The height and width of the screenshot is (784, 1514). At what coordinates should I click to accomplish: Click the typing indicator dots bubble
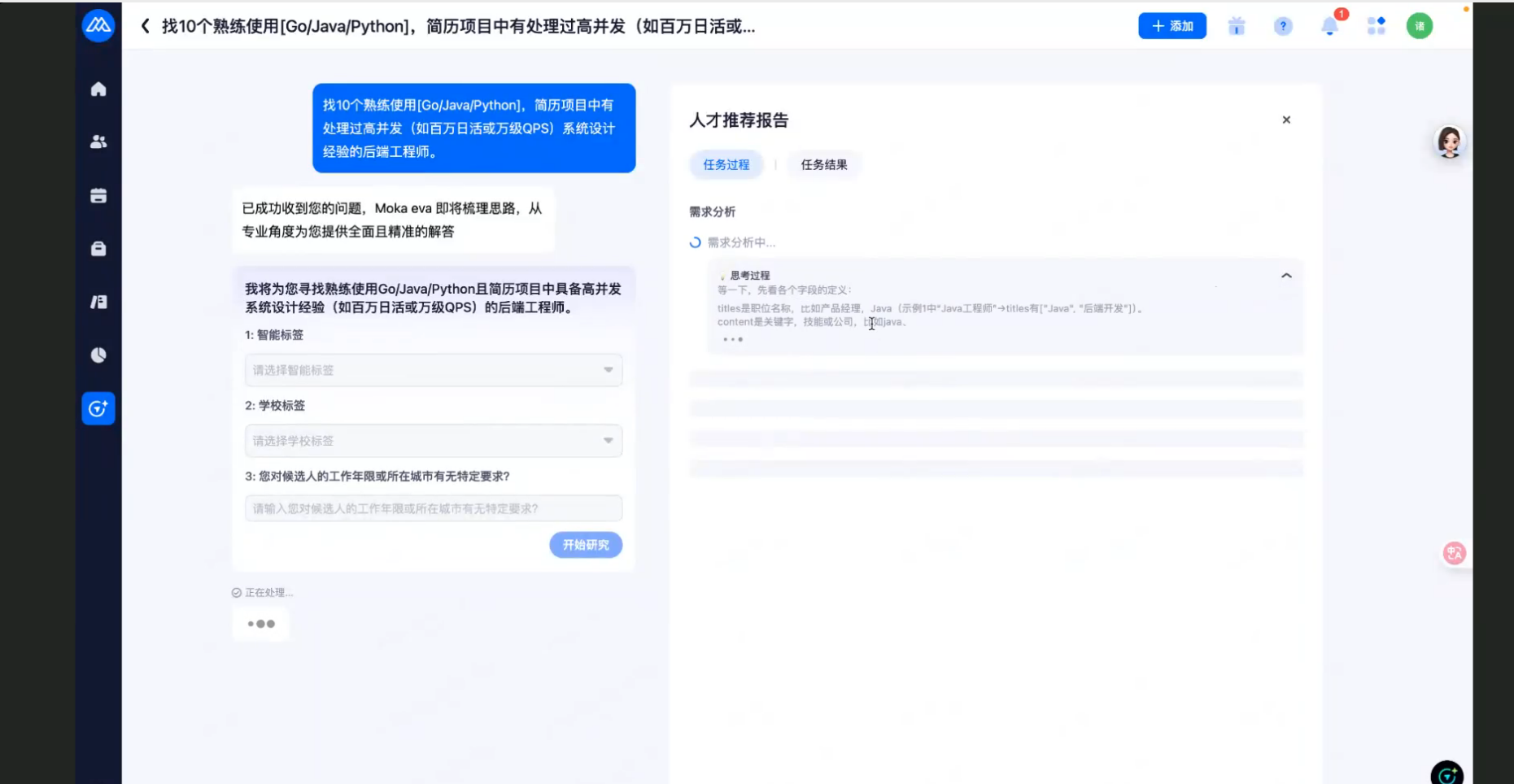(261, 624)
